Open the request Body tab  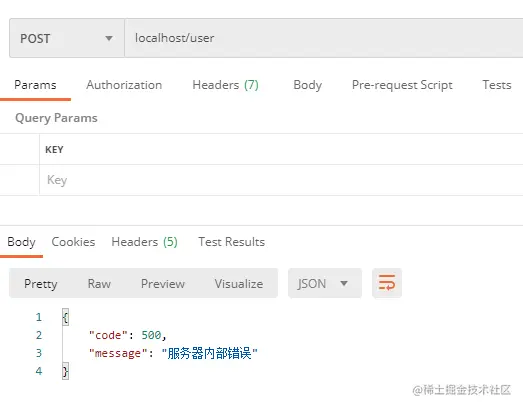(x=308, y=85)
